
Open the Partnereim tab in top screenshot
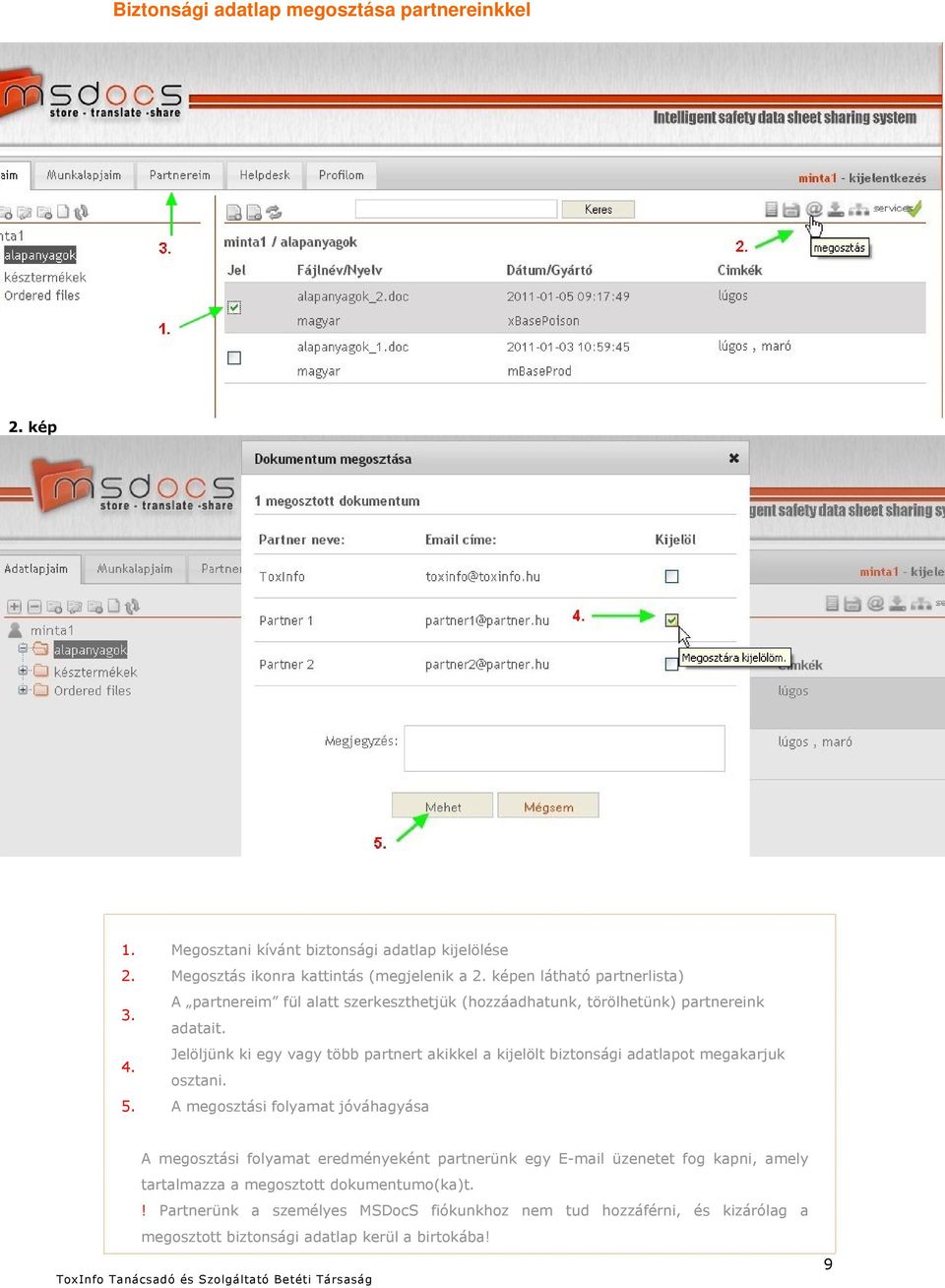[x=180, y=175]
